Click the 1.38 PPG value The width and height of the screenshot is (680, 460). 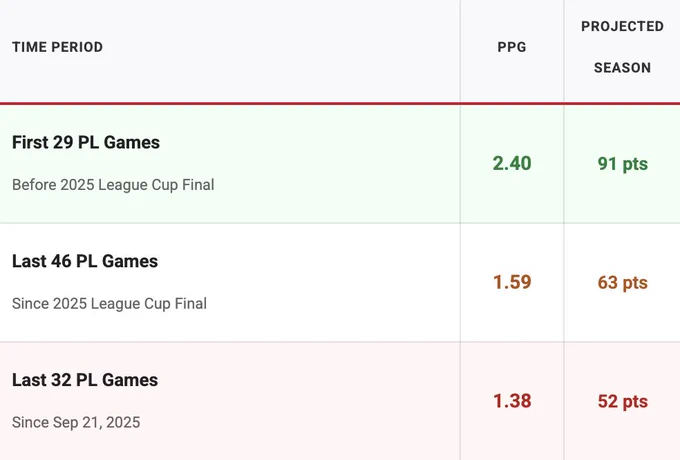(512, 401)
